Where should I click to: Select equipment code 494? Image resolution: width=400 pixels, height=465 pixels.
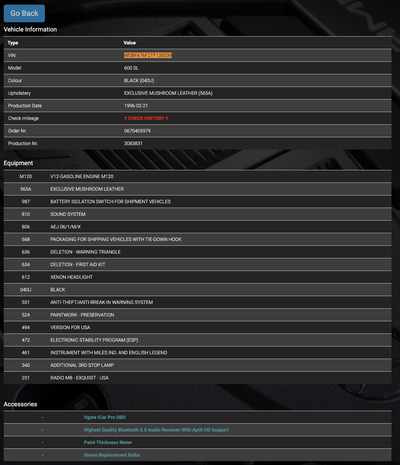coord(26,327)
